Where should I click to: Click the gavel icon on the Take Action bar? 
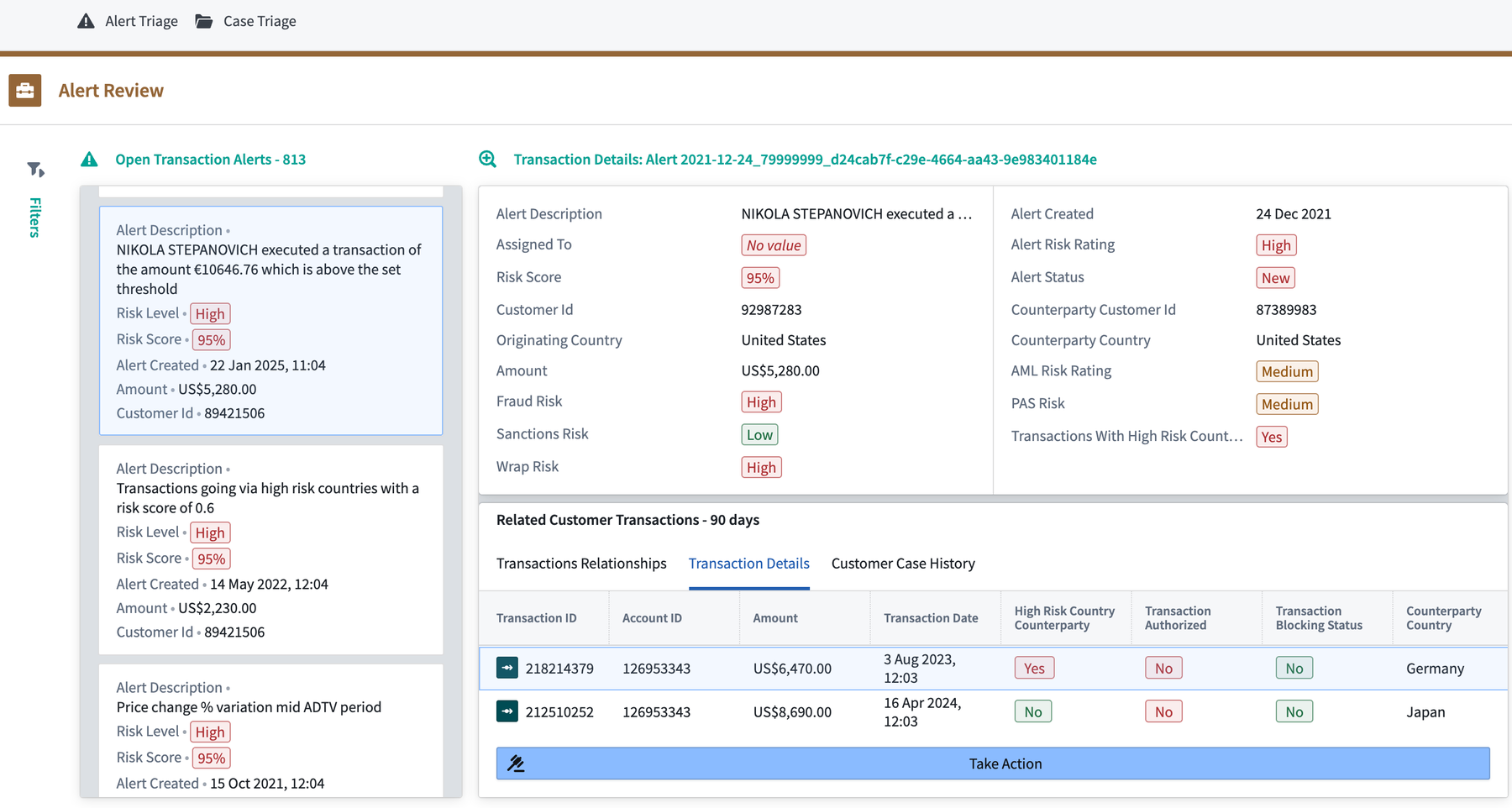click(x=516, y=763)
